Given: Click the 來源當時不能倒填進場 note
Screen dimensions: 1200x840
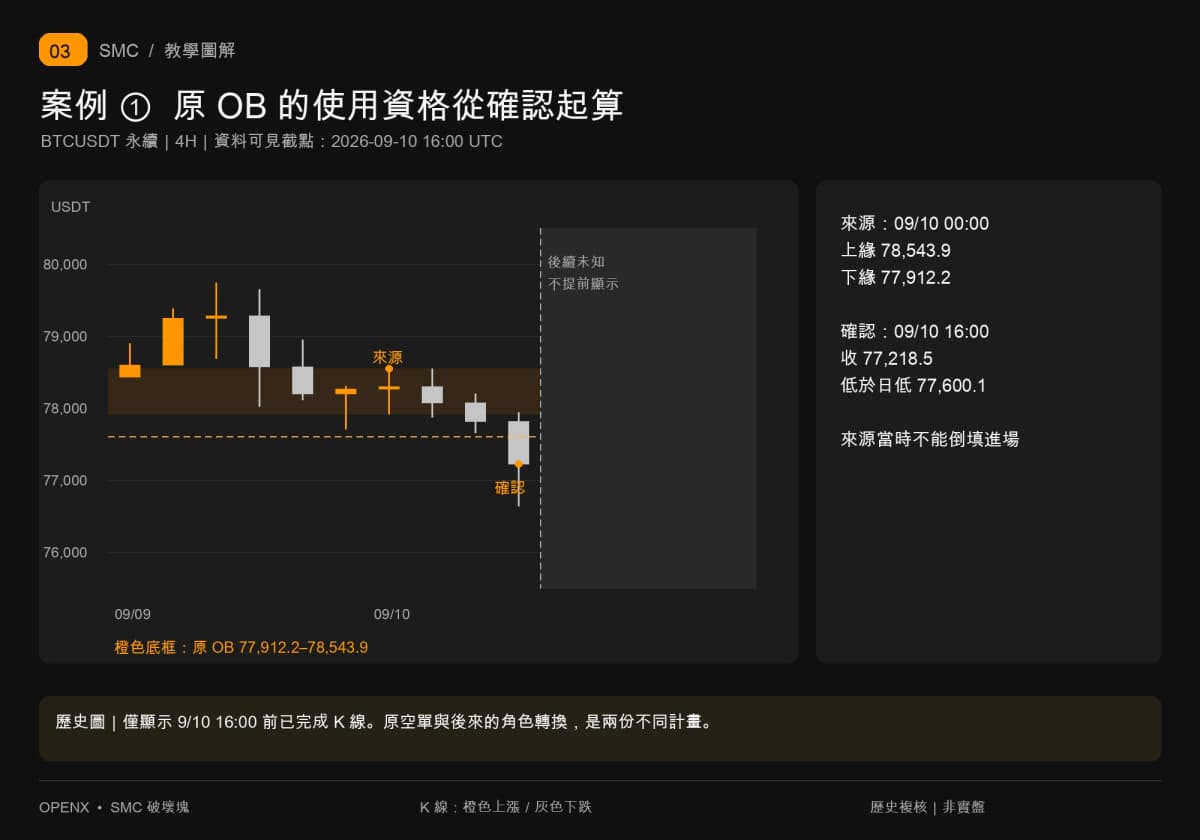Looking at the screenshot, I should (x=930, y=439).
